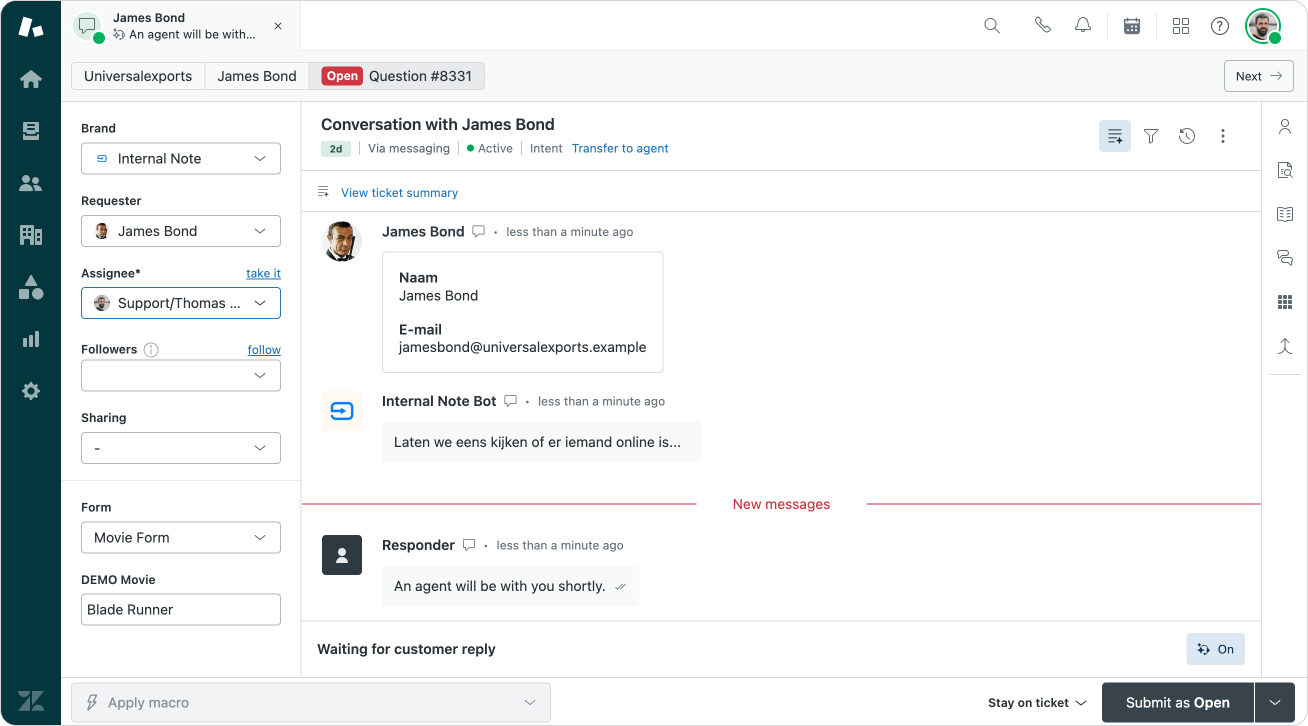Screen dimensions: 1308x726
Task: Open the help question mark icon
Action: [1220, 26]
